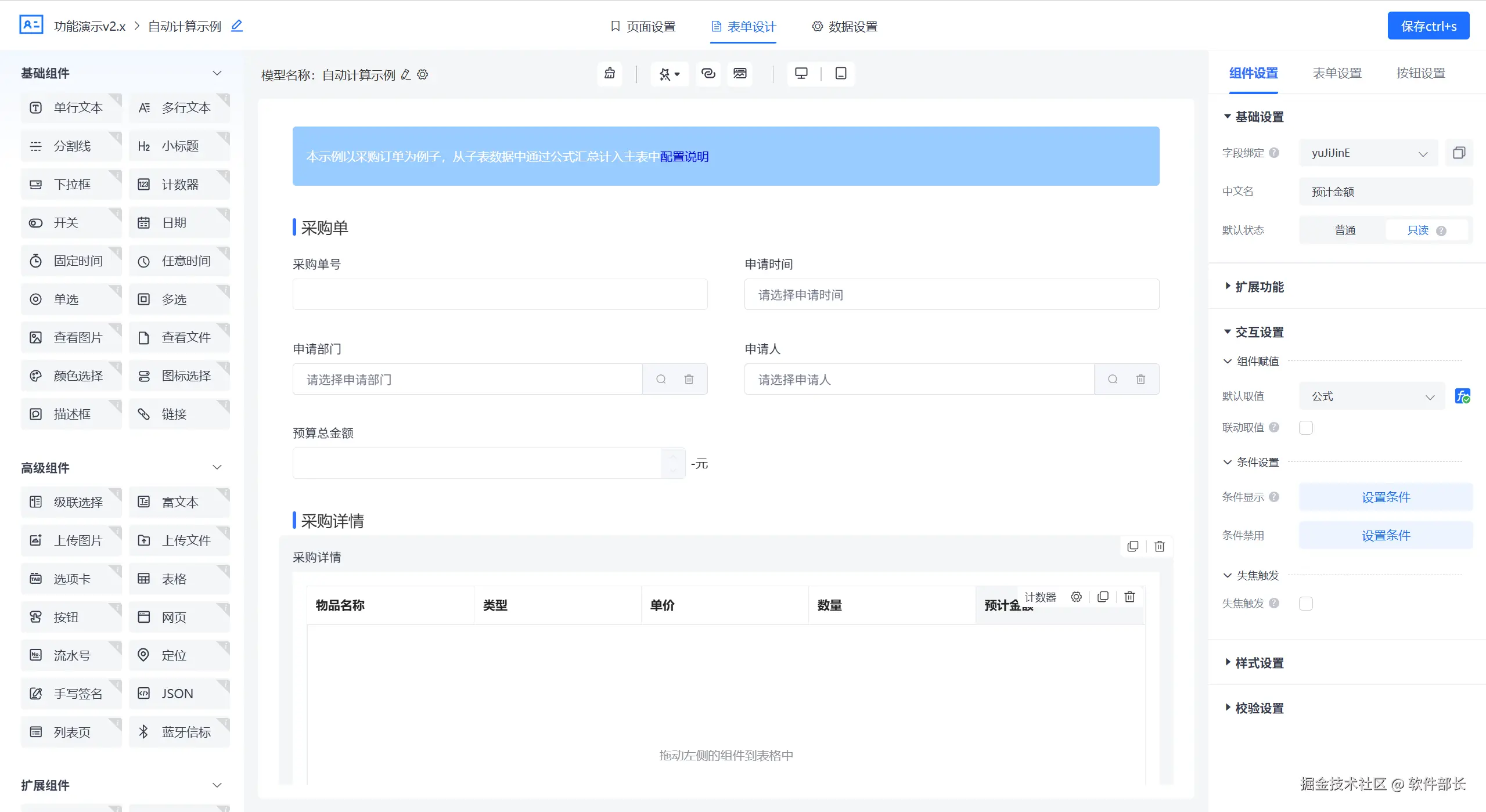Enable the 失焦触发 checkbox
Screen dimensions: 1486x812
tap(1306, 604)
